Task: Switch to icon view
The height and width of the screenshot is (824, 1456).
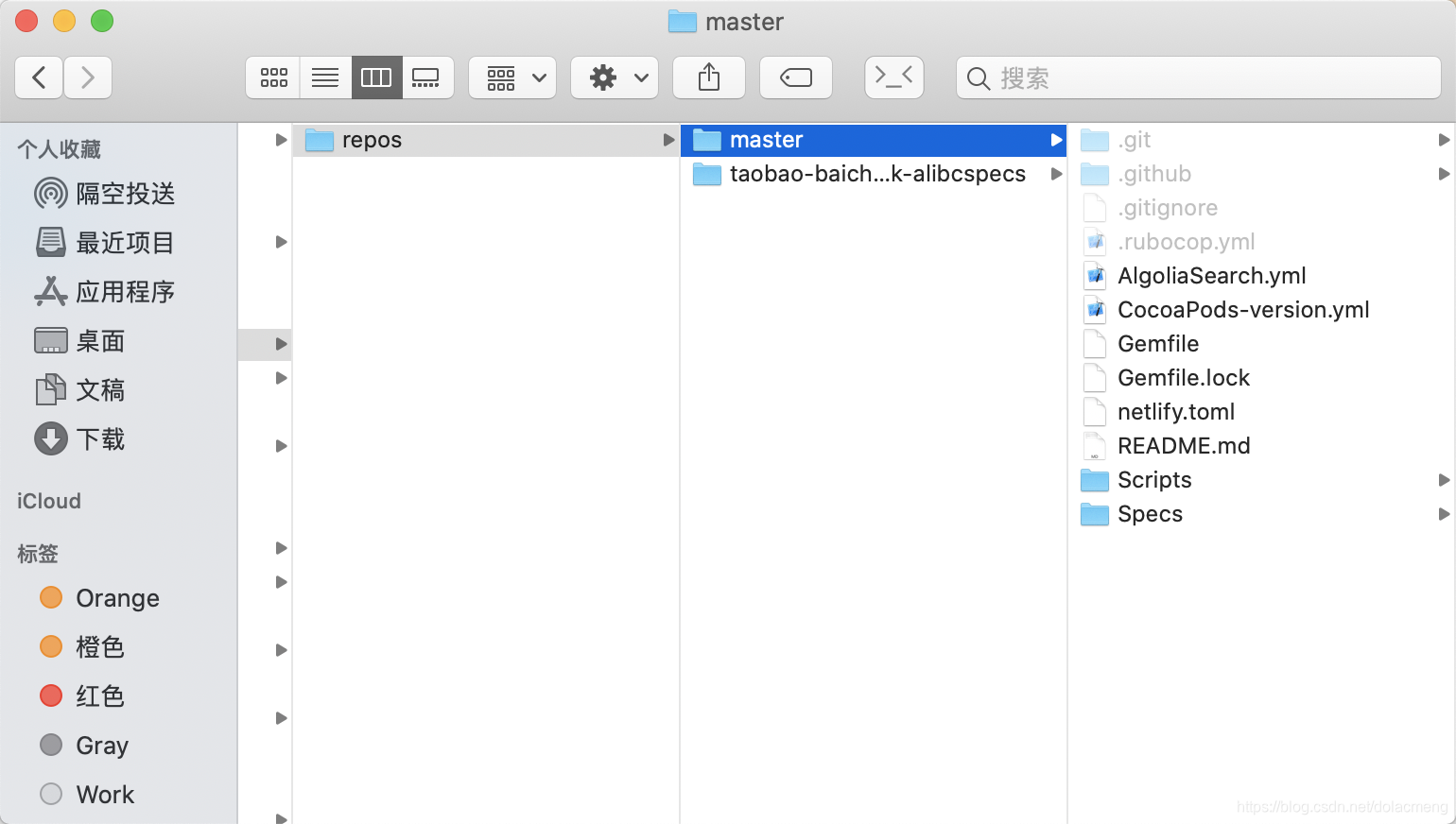Action: point(273,77)
